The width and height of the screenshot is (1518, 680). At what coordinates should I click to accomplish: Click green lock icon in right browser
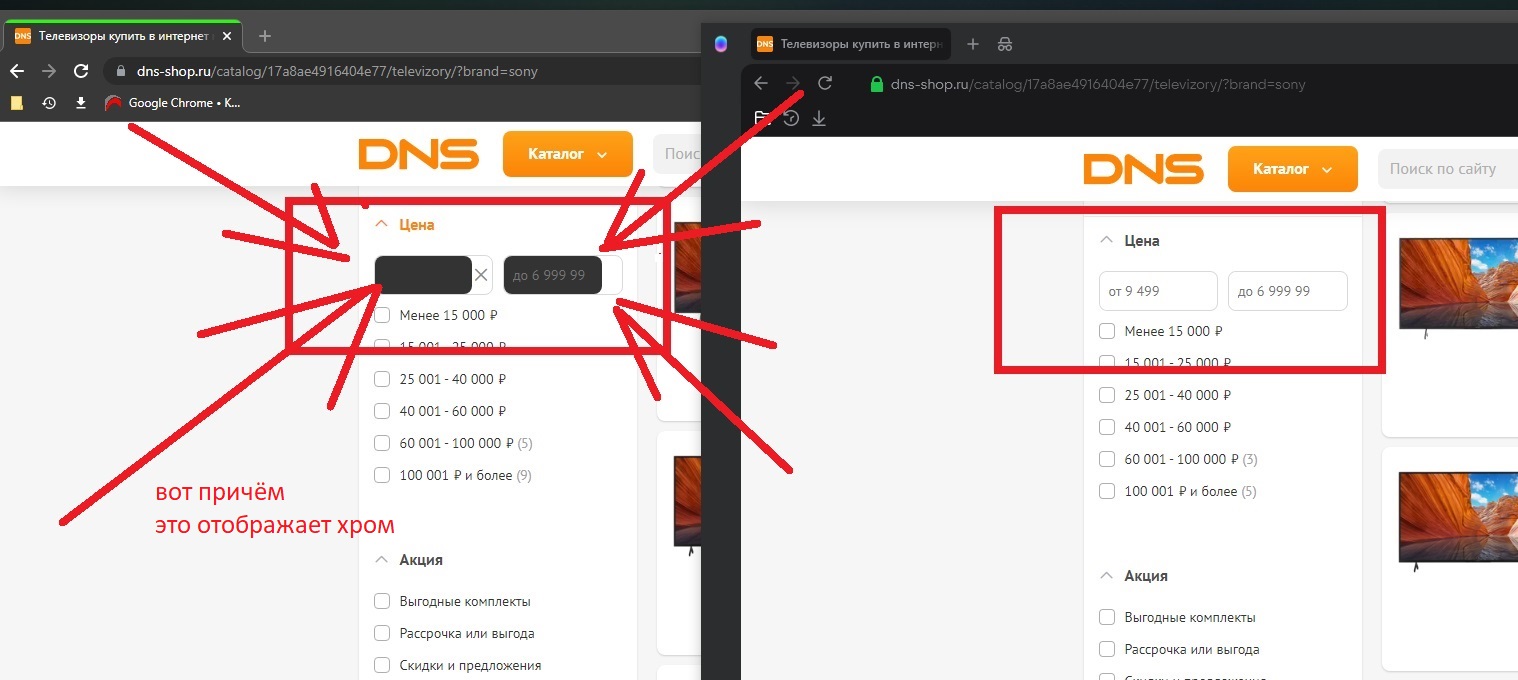point(877,84)
